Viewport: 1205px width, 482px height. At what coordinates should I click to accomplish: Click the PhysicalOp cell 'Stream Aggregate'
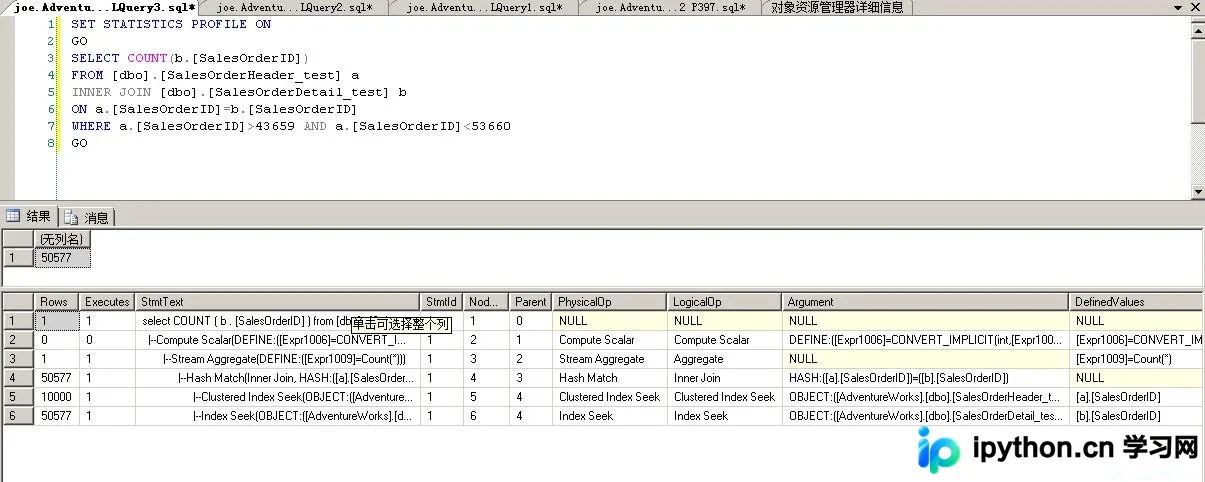point(609,359)
